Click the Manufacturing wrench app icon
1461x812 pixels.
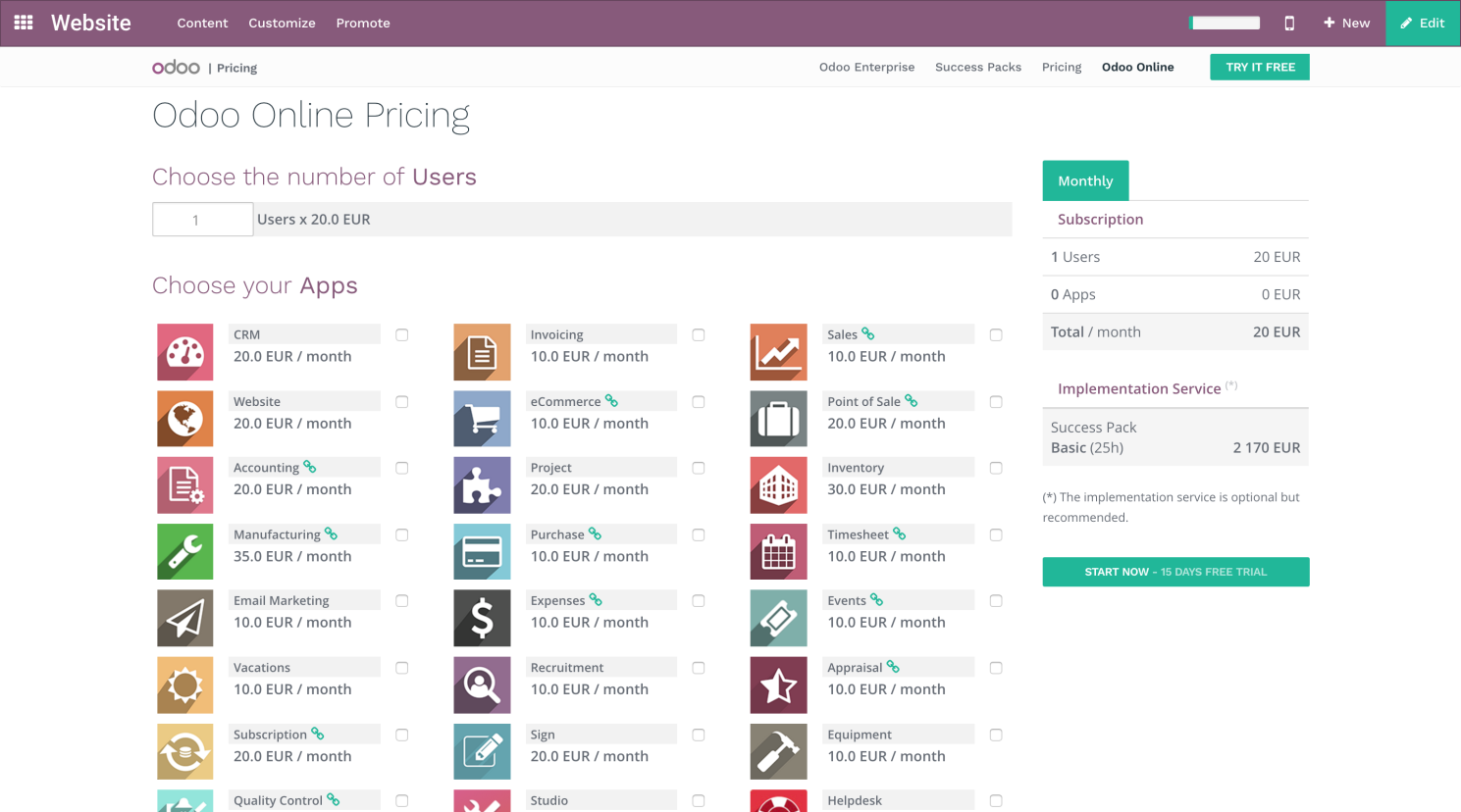(185, 552)
